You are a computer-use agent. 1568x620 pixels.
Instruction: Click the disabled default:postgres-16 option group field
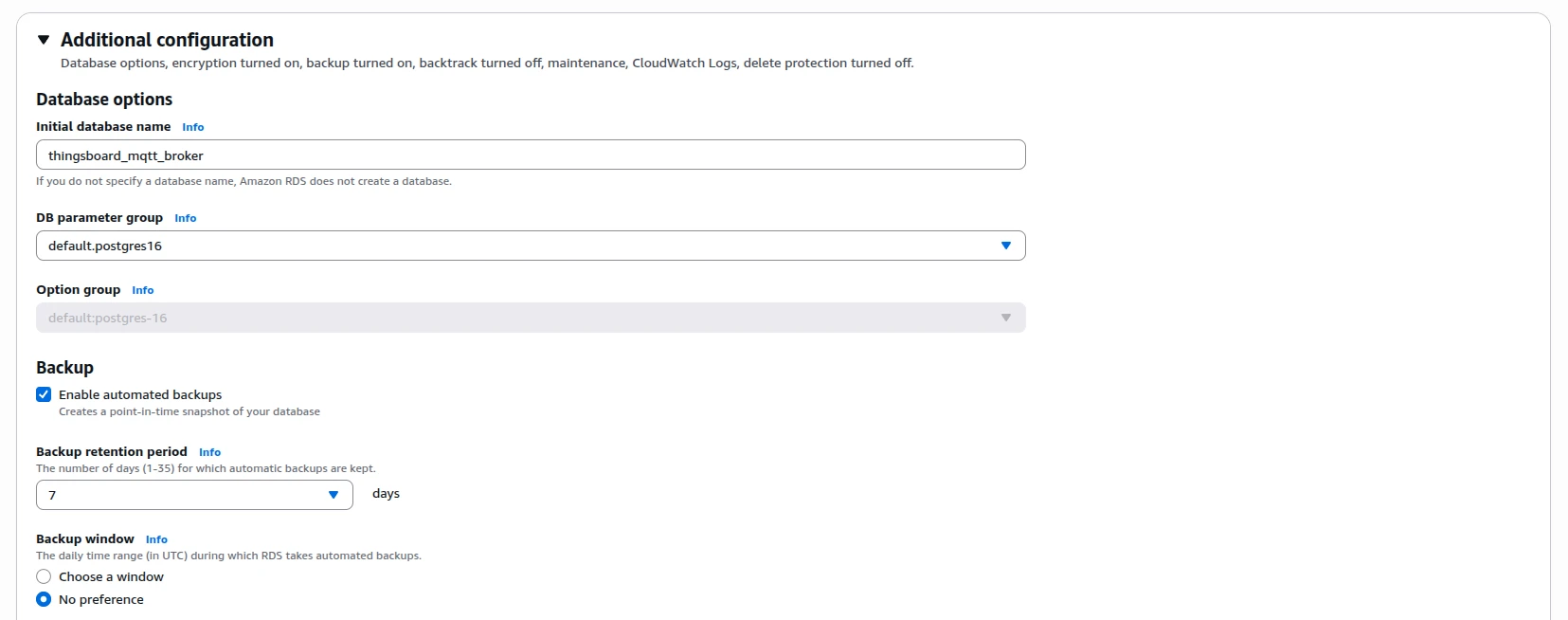click(x=531, y=318)
